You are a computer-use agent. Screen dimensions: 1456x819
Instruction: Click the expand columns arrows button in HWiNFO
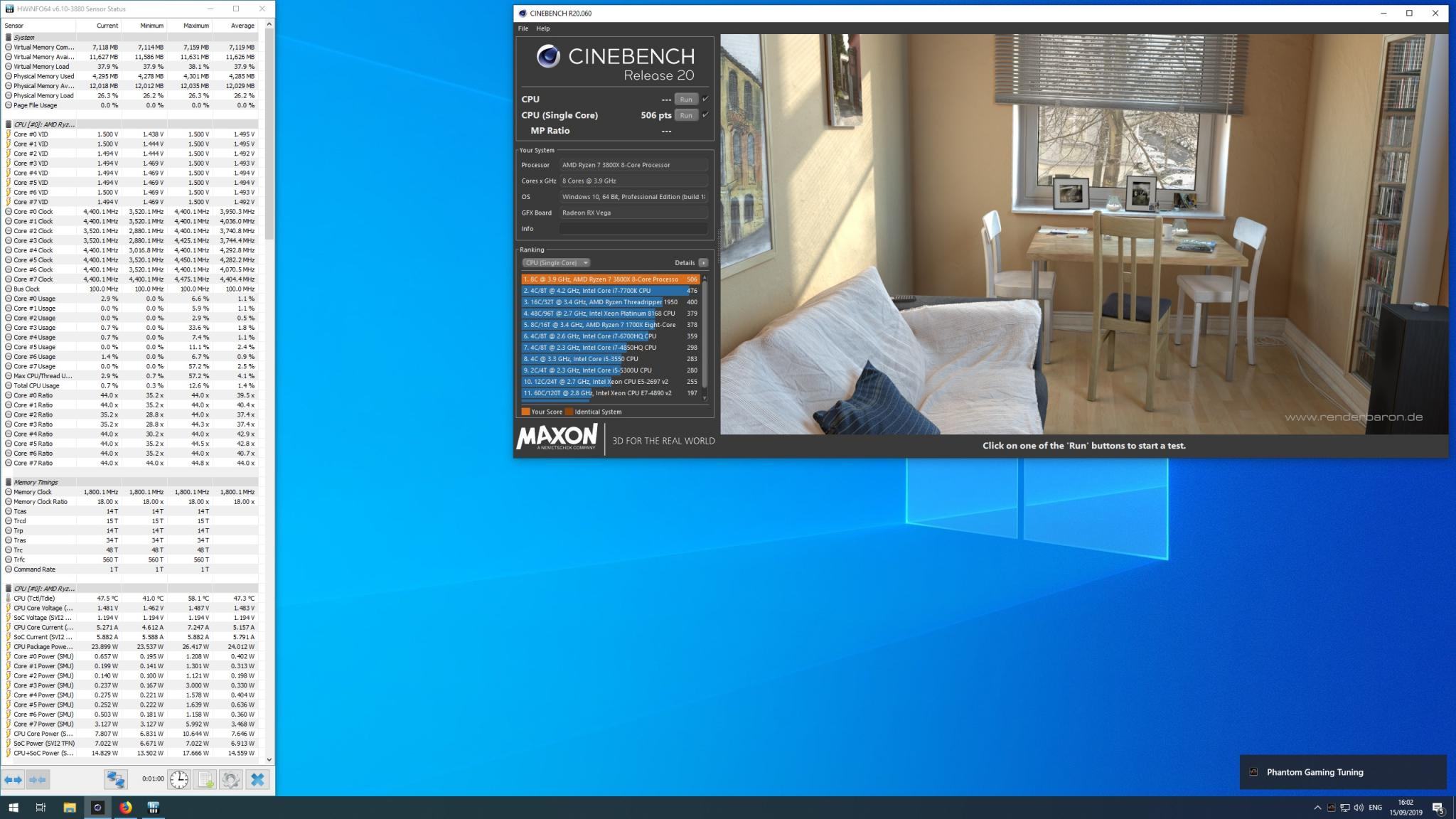point(14,779)
